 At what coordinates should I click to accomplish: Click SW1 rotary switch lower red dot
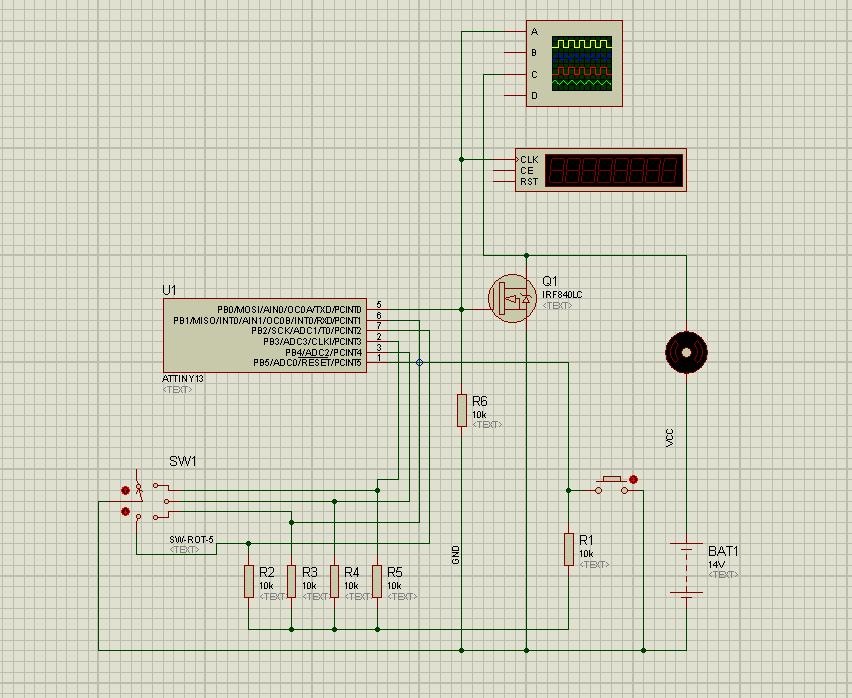(x=126, y=511)
